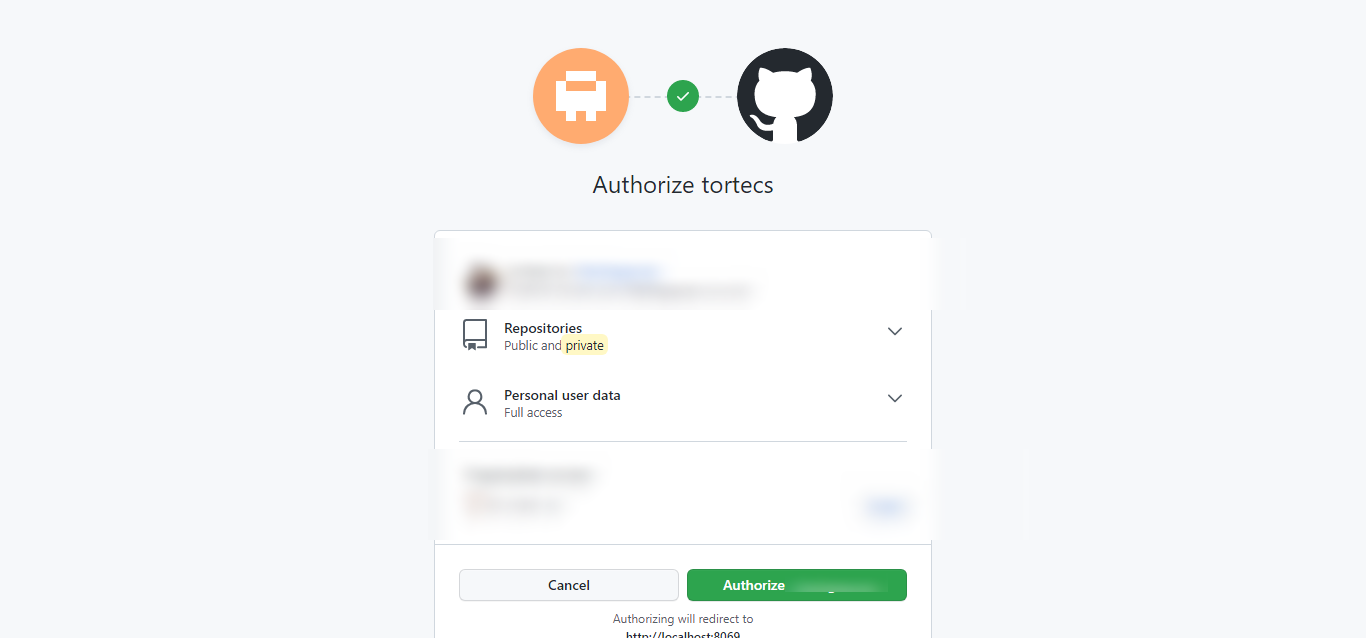Expand the Personal user data chevron
The height and width of the screenshot is (638, 1366).
point(895,398)
